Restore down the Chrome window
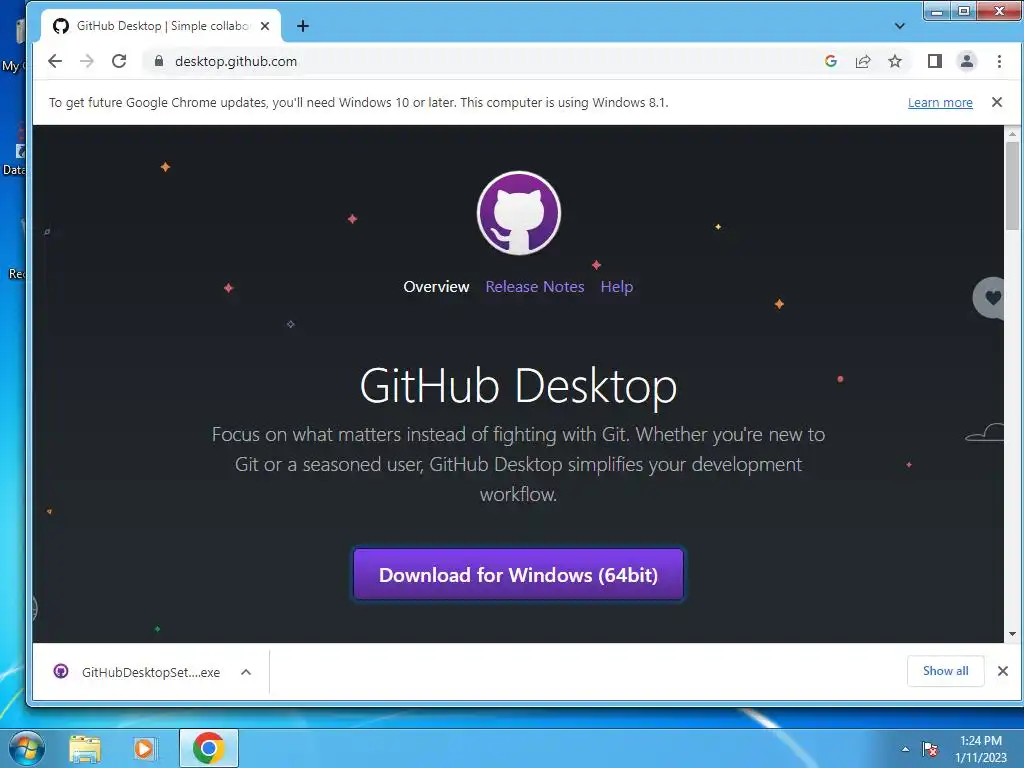Screen dimensions: 1024x768 [963, 11]
